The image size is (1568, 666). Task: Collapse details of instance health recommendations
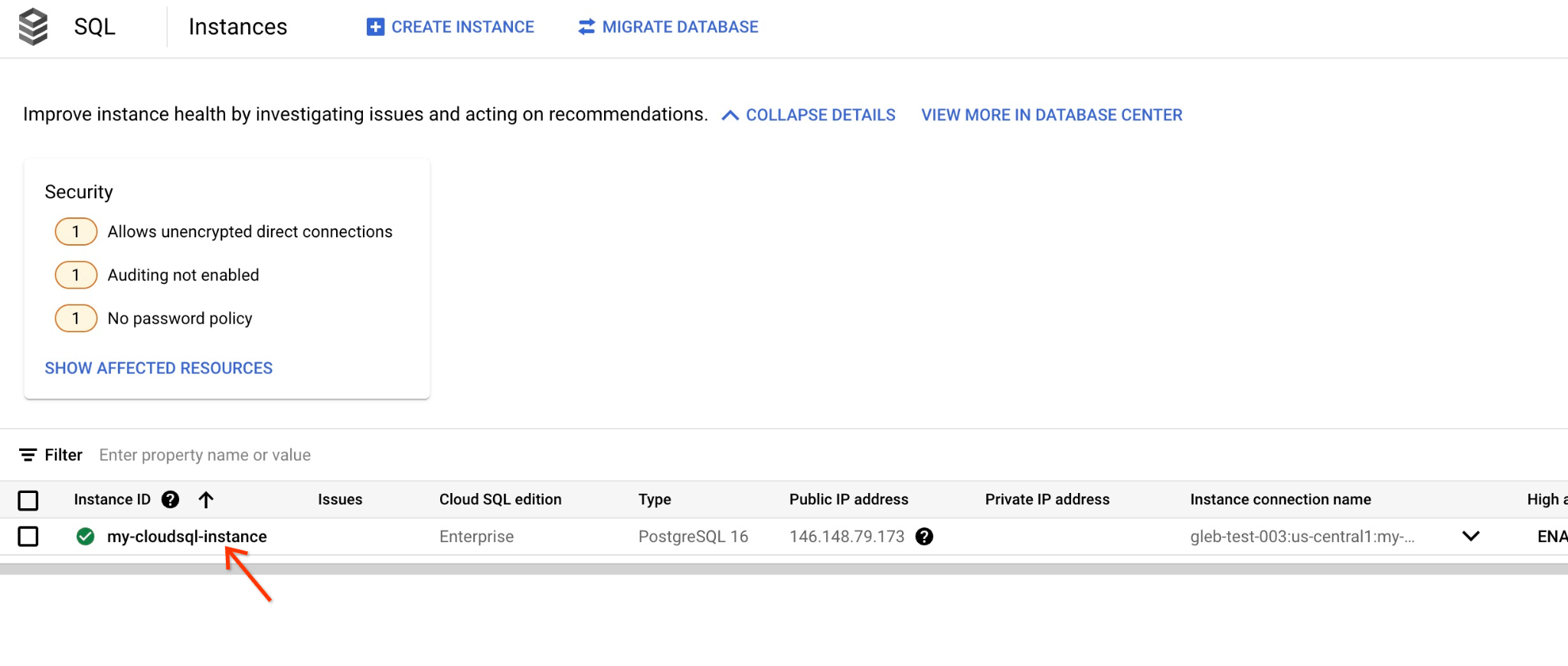pos(808,115)
